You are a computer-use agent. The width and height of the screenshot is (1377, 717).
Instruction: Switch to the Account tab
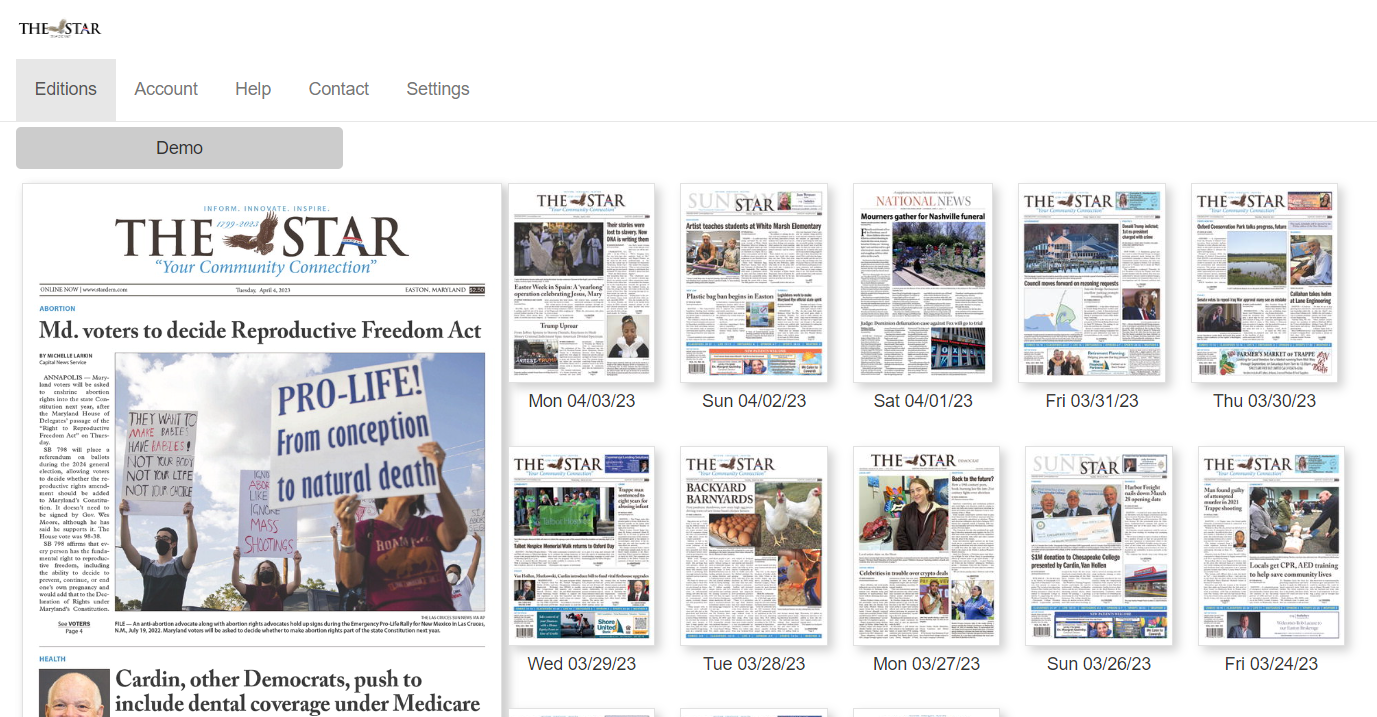(166, 89)
